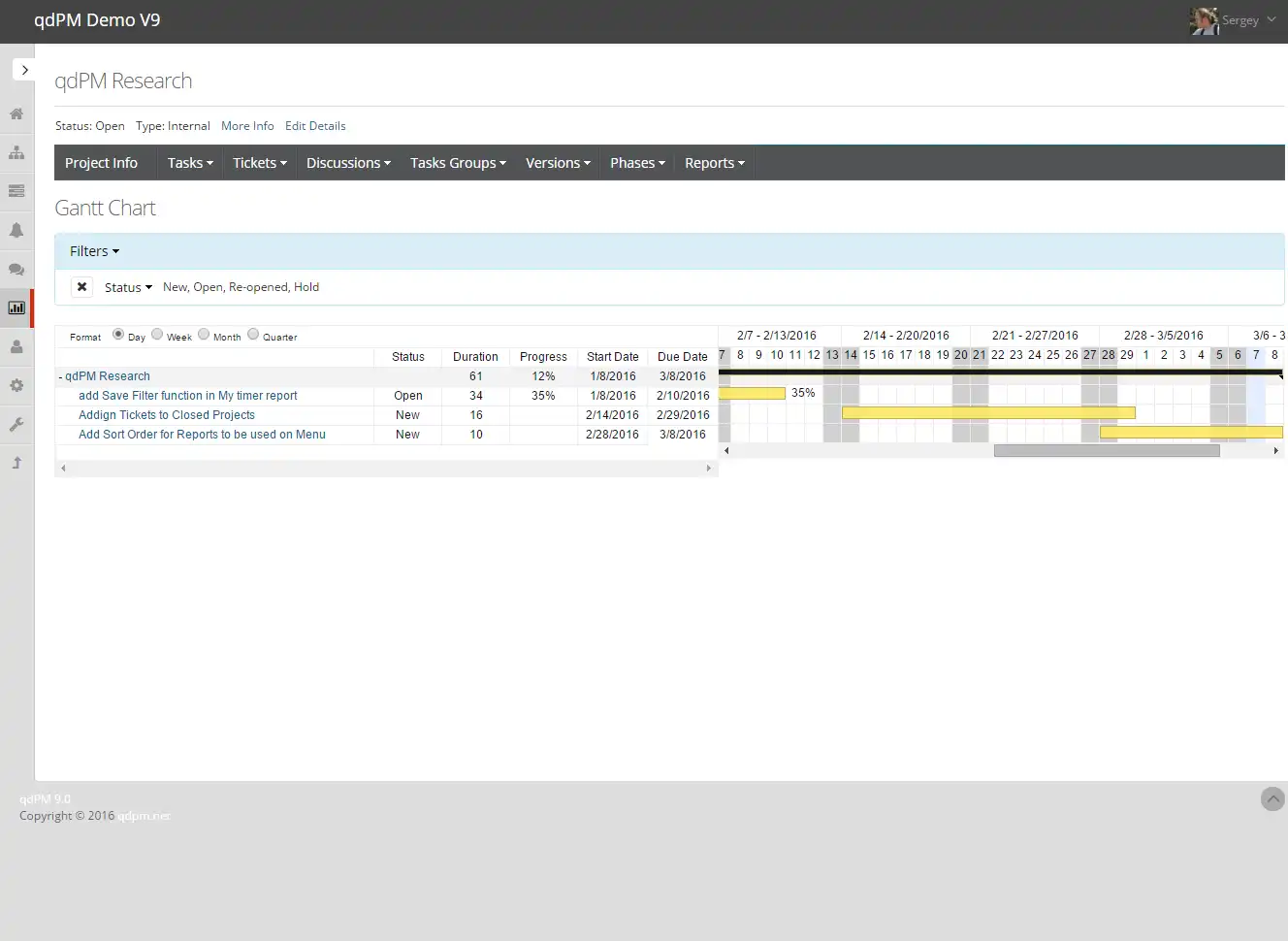This screenshot has height=941, width=1288.
Task: Open the qdPM Research project row link
Action: 108,376
